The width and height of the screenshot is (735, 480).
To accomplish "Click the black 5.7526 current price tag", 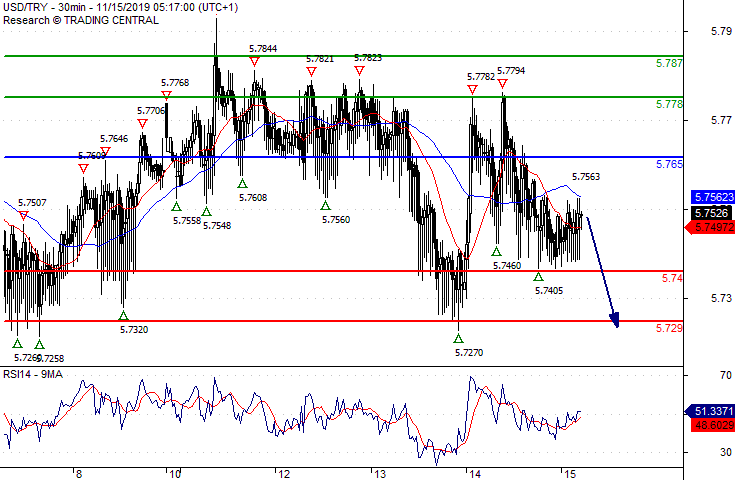I will [712, 213].
